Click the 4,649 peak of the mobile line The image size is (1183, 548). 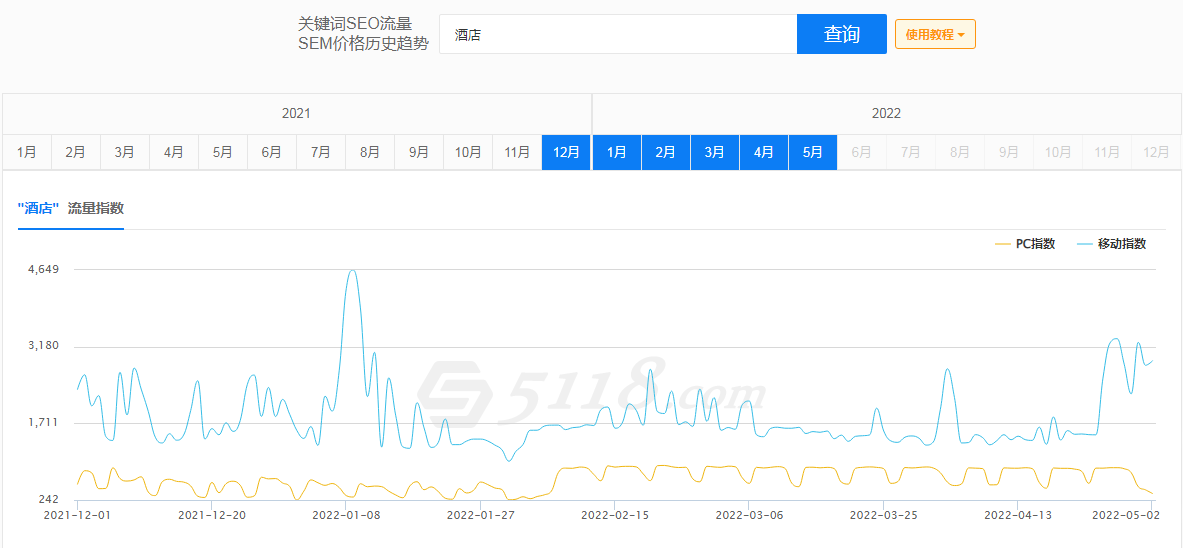coord(352,271)
